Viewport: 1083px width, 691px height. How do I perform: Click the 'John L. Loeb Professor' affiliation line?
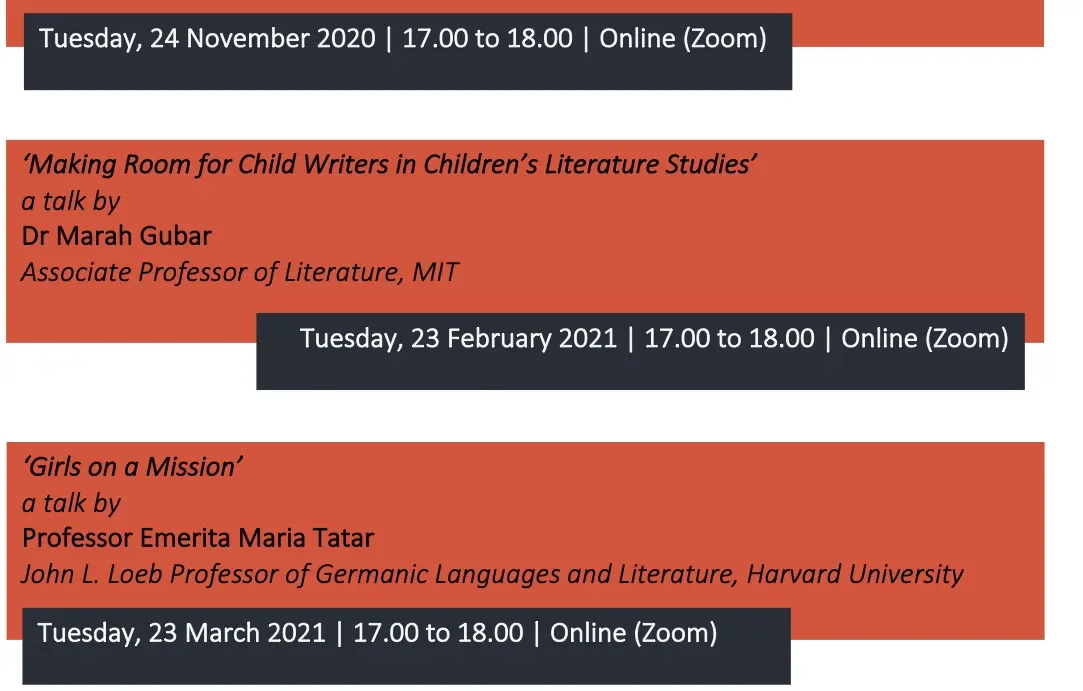(x=492, y=575)
